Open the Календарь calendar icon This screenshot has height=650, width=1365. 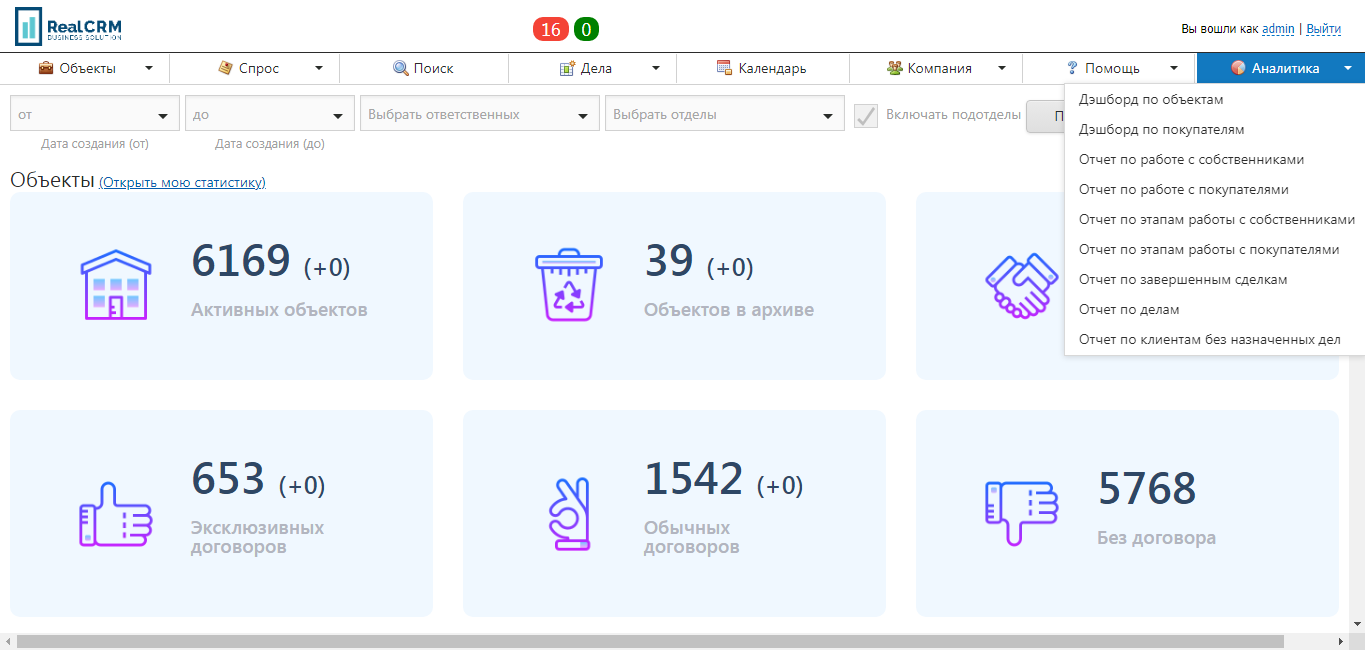pos(723,68)
